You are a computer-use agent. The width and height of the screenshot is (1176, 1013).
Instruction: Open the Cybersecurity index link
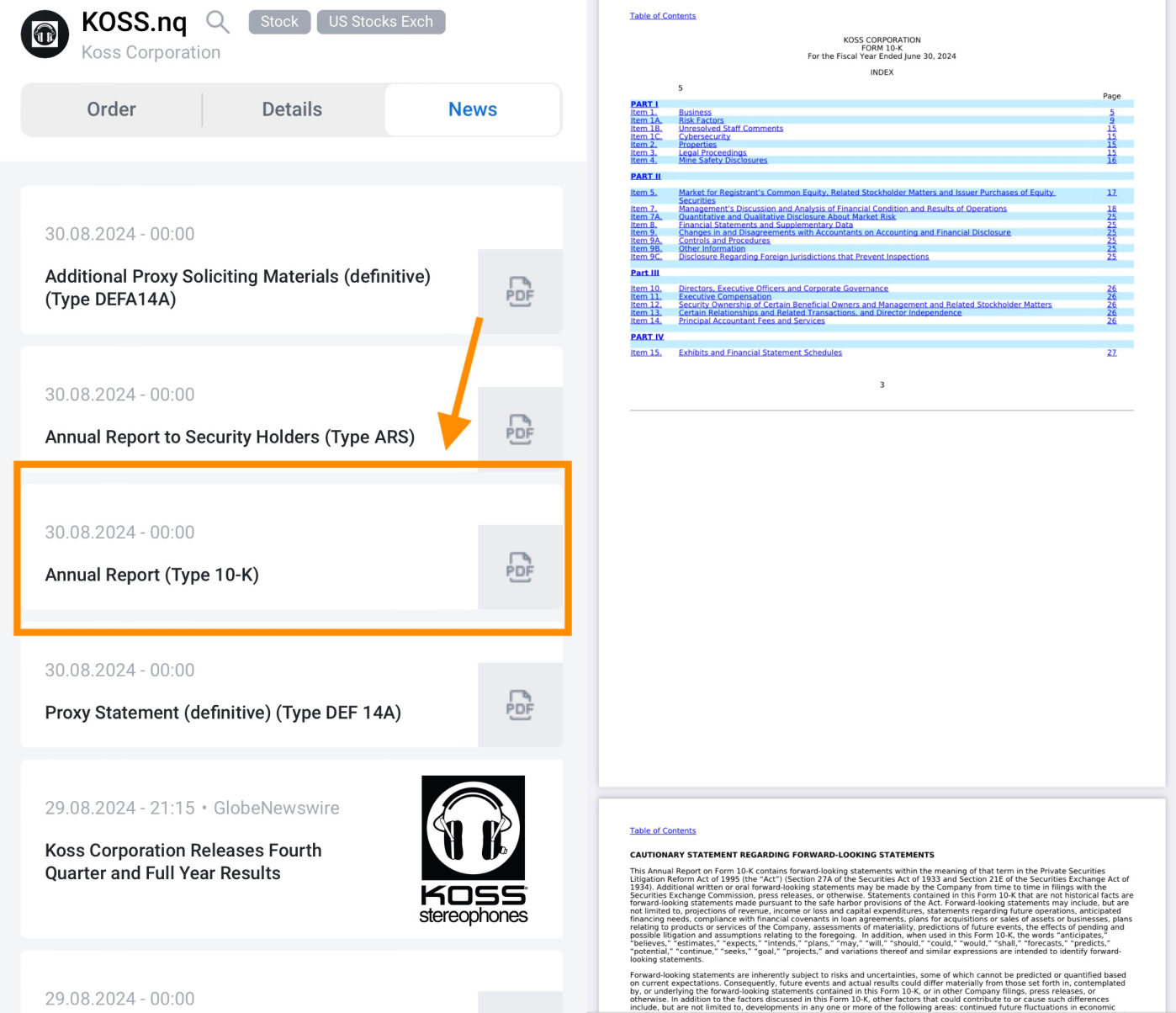[704, 136]
